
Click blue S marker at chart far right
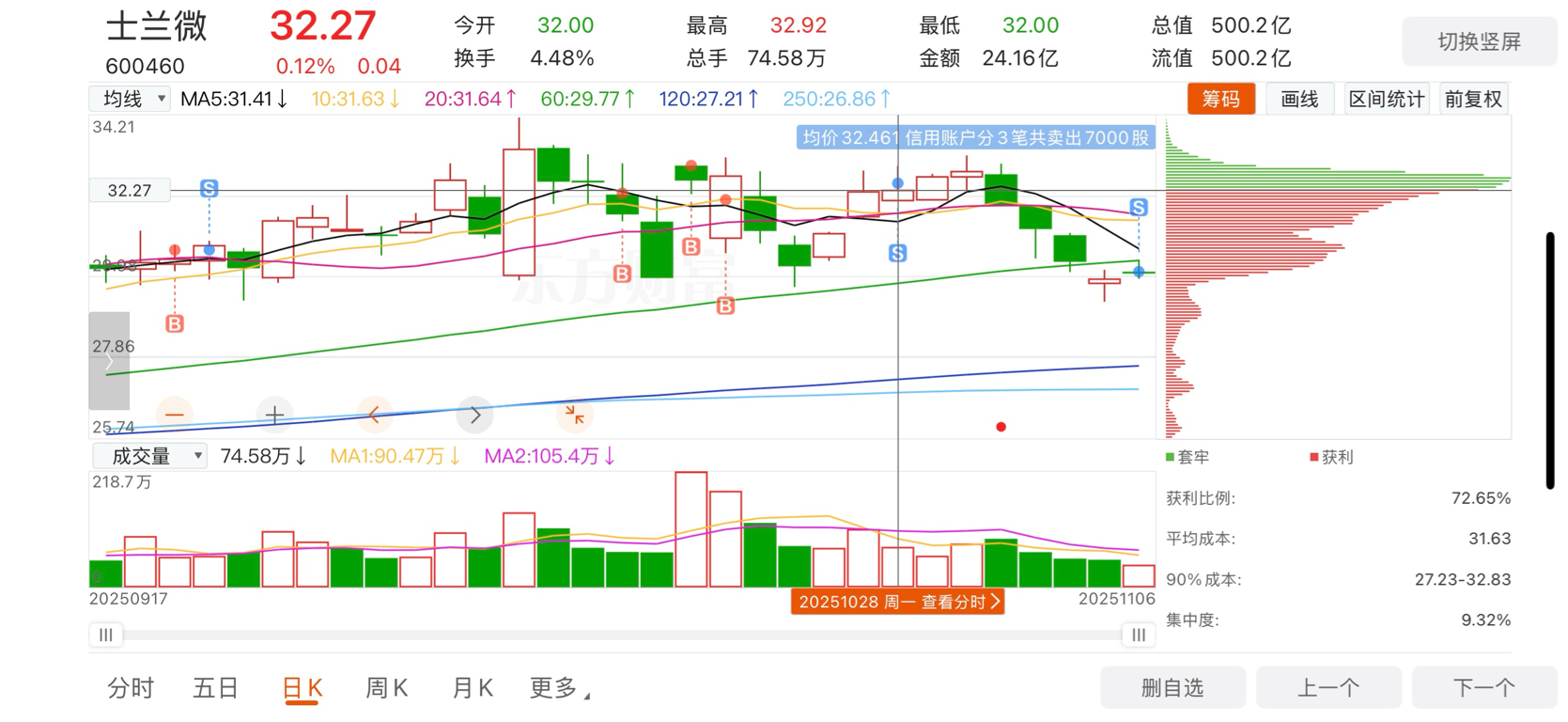click(1139, 207)
